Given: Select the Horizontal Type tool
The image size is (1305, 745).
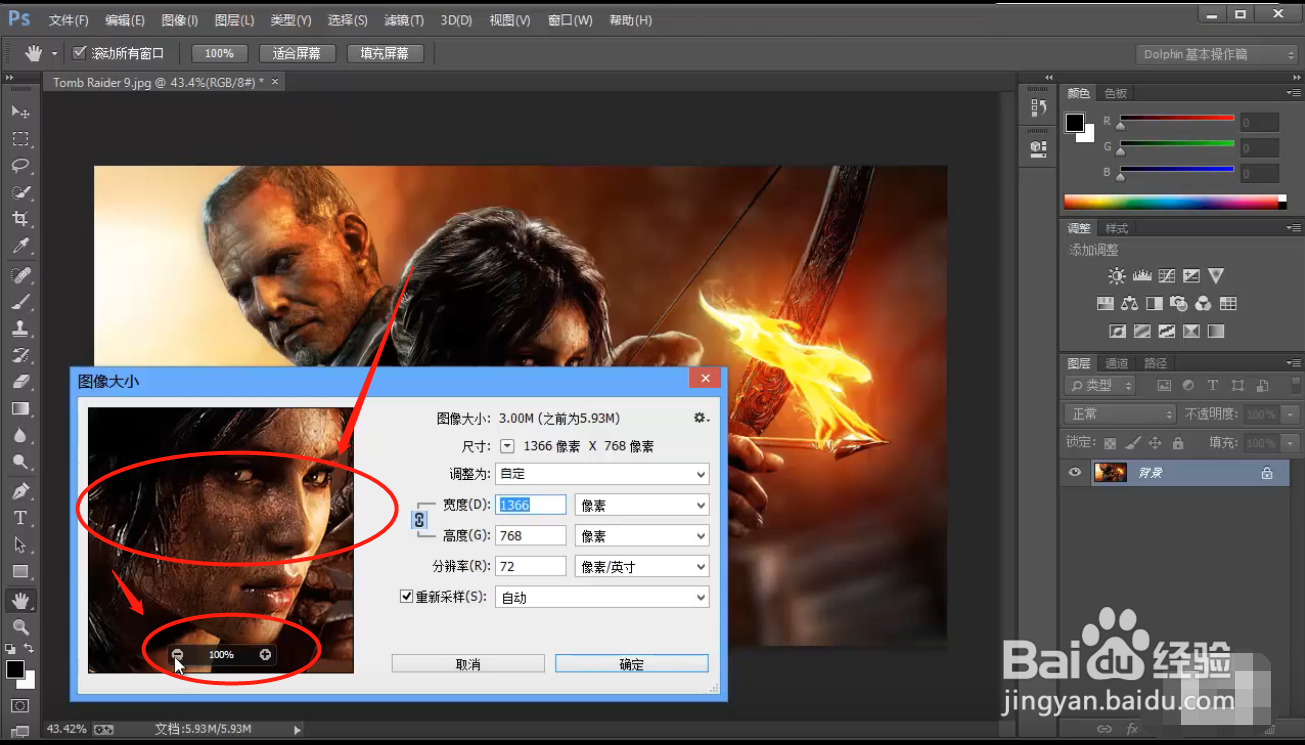Looking at the screenshot, I should point(20,518).
